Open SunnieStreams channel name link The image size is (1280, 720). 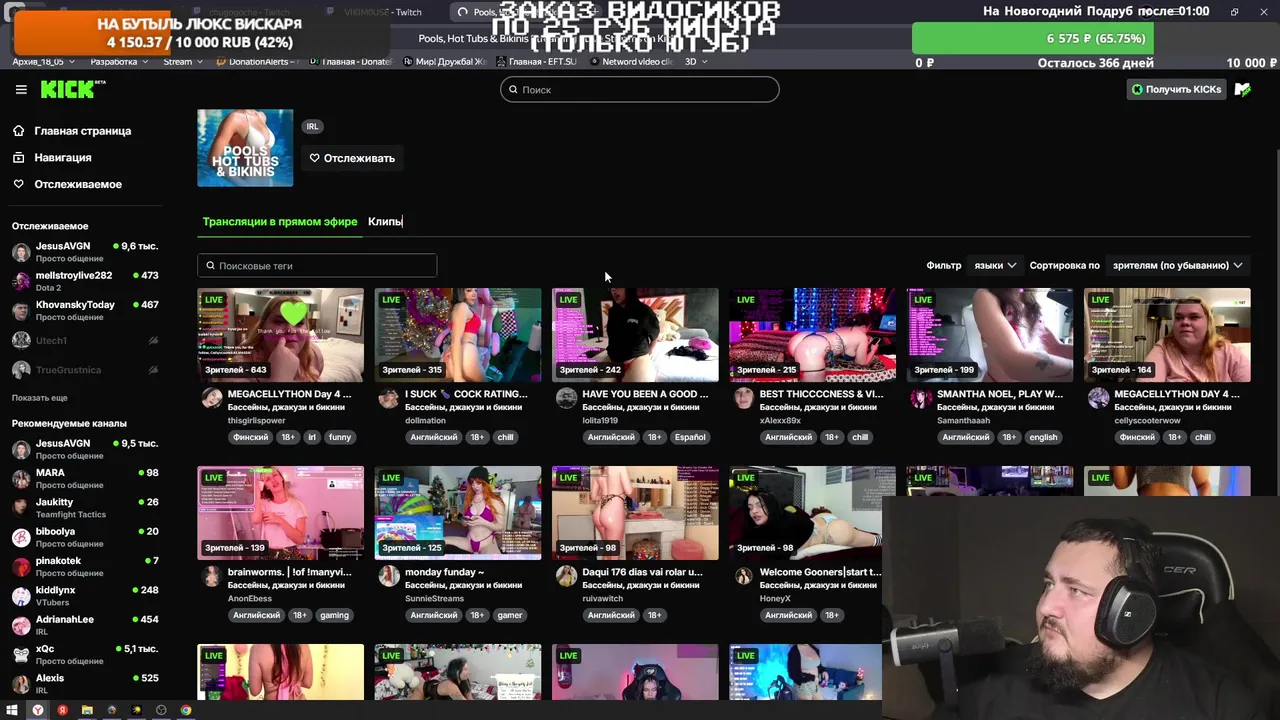[434, 599]
